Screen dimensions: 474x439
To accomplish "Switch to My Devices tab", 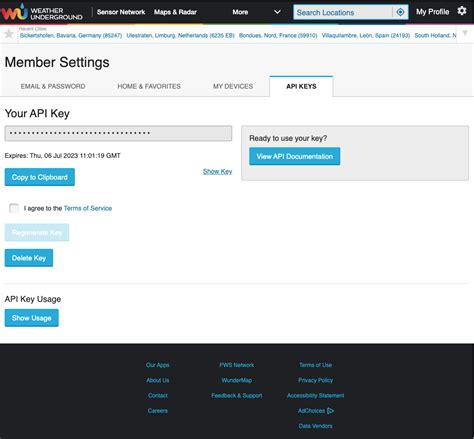I will click(x=233, y=86).
